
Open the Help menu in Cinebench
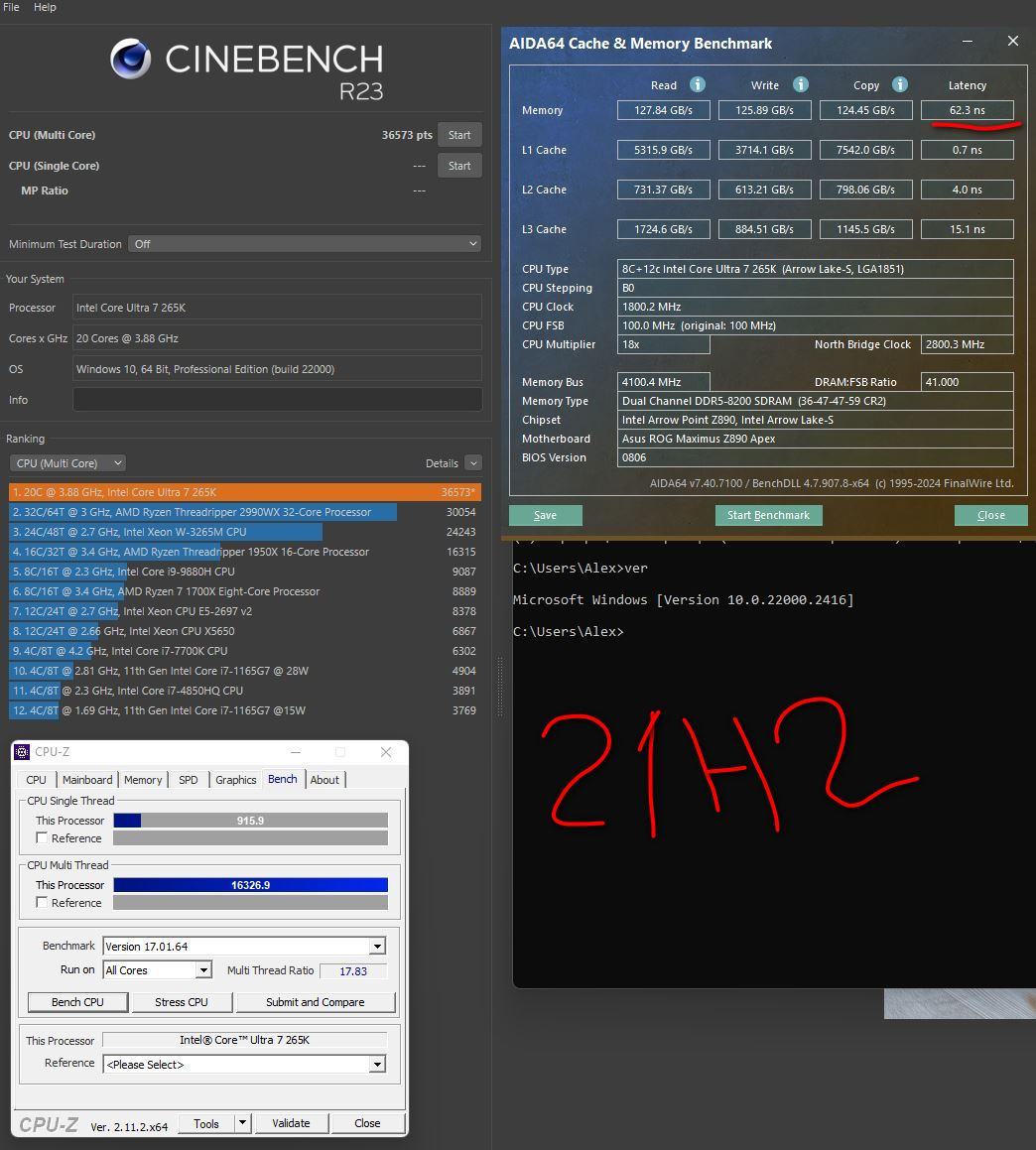pyautogui.click(x=45, y=7)
